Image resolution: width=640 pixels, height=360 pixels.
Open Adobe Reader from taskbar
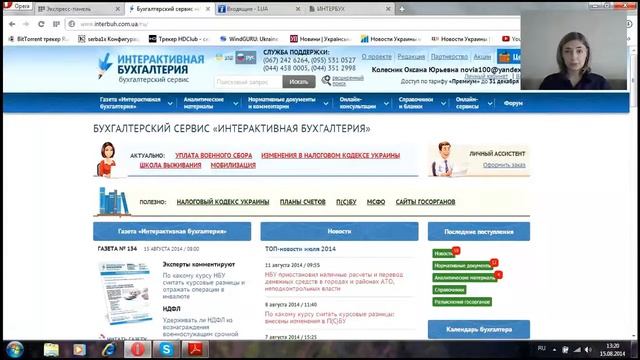click(195, 350)
